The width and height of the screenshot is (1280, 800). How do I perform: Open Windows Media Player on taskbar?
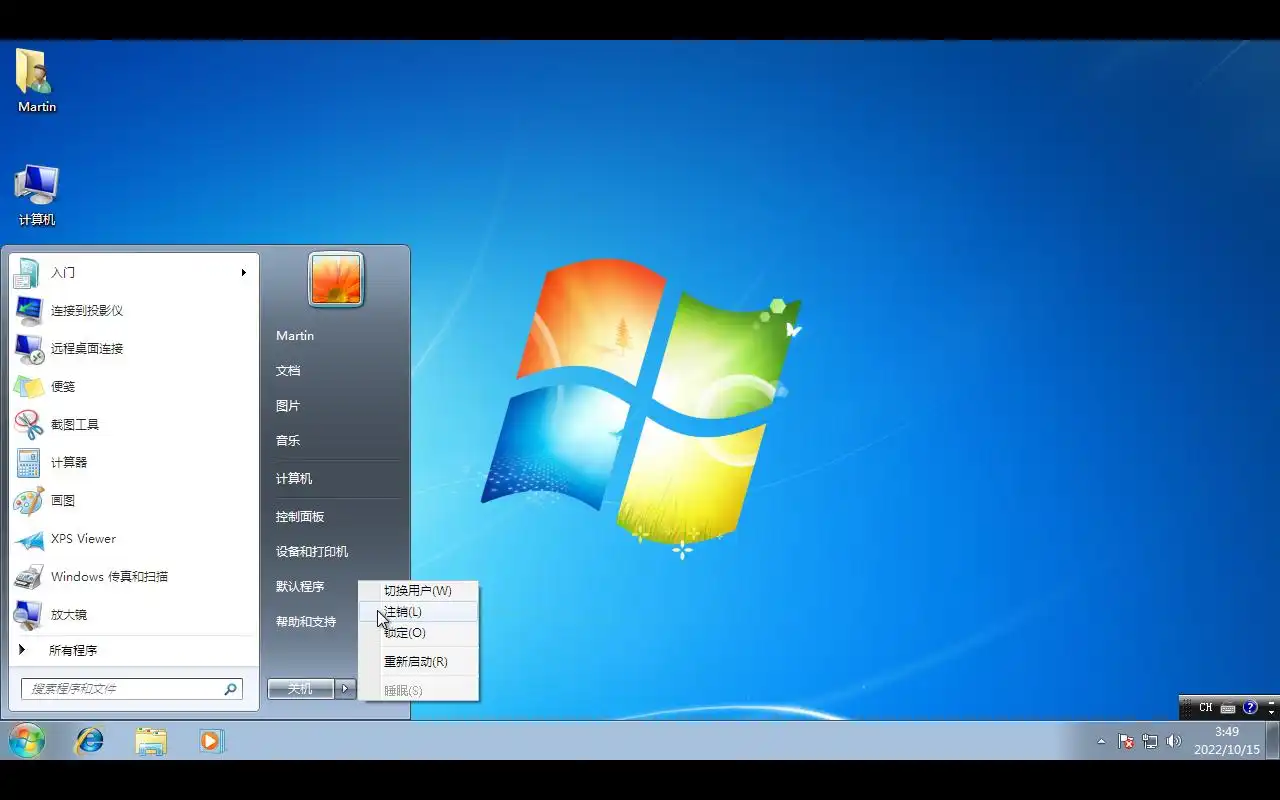(x=211, y=741)
